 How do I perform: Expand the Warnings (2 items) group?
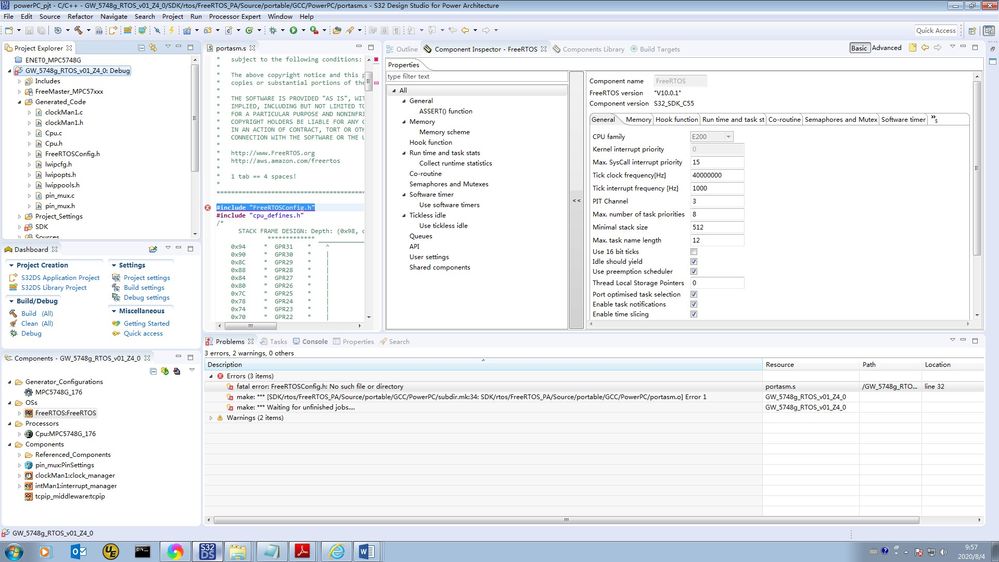(210, 417)
